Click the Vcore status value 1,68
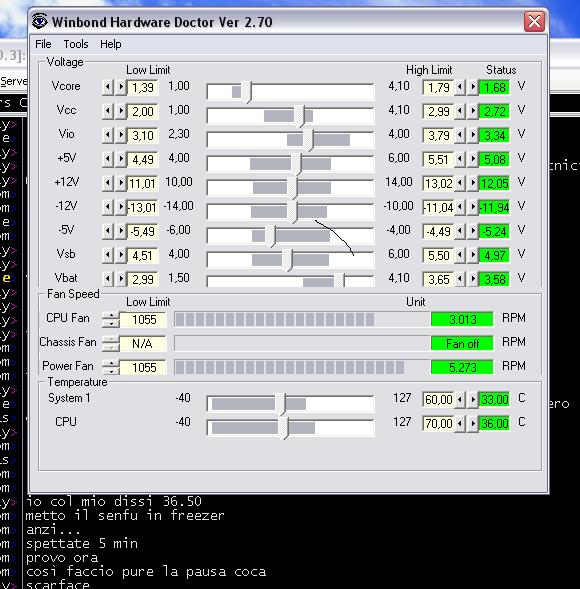This screenshot has height=589, width=580. click(494, 88)
